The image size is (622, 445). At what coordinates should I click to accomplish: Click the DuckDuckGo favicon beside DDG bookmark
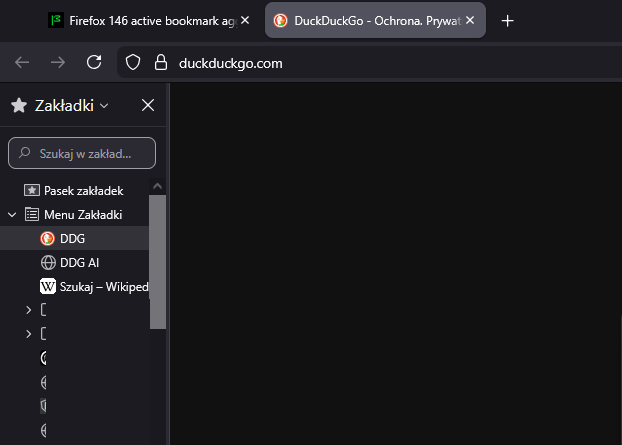[x=48, y=238]
